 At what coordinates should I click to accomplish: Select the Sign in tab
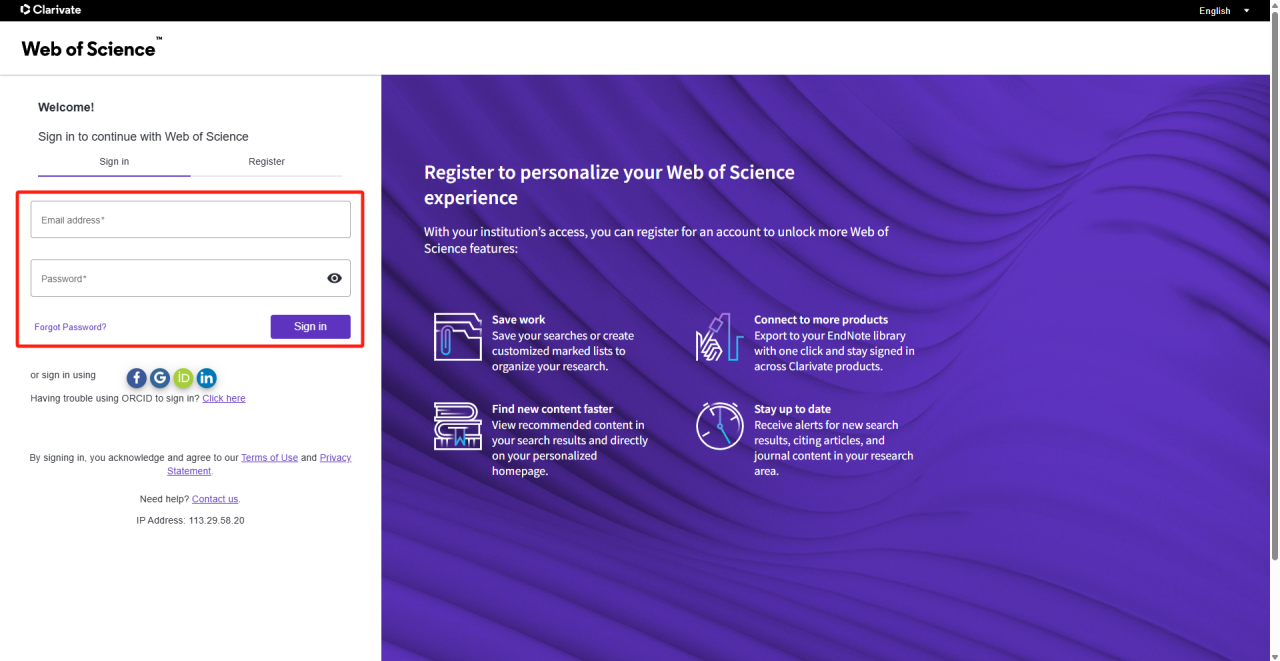point(114,161)
